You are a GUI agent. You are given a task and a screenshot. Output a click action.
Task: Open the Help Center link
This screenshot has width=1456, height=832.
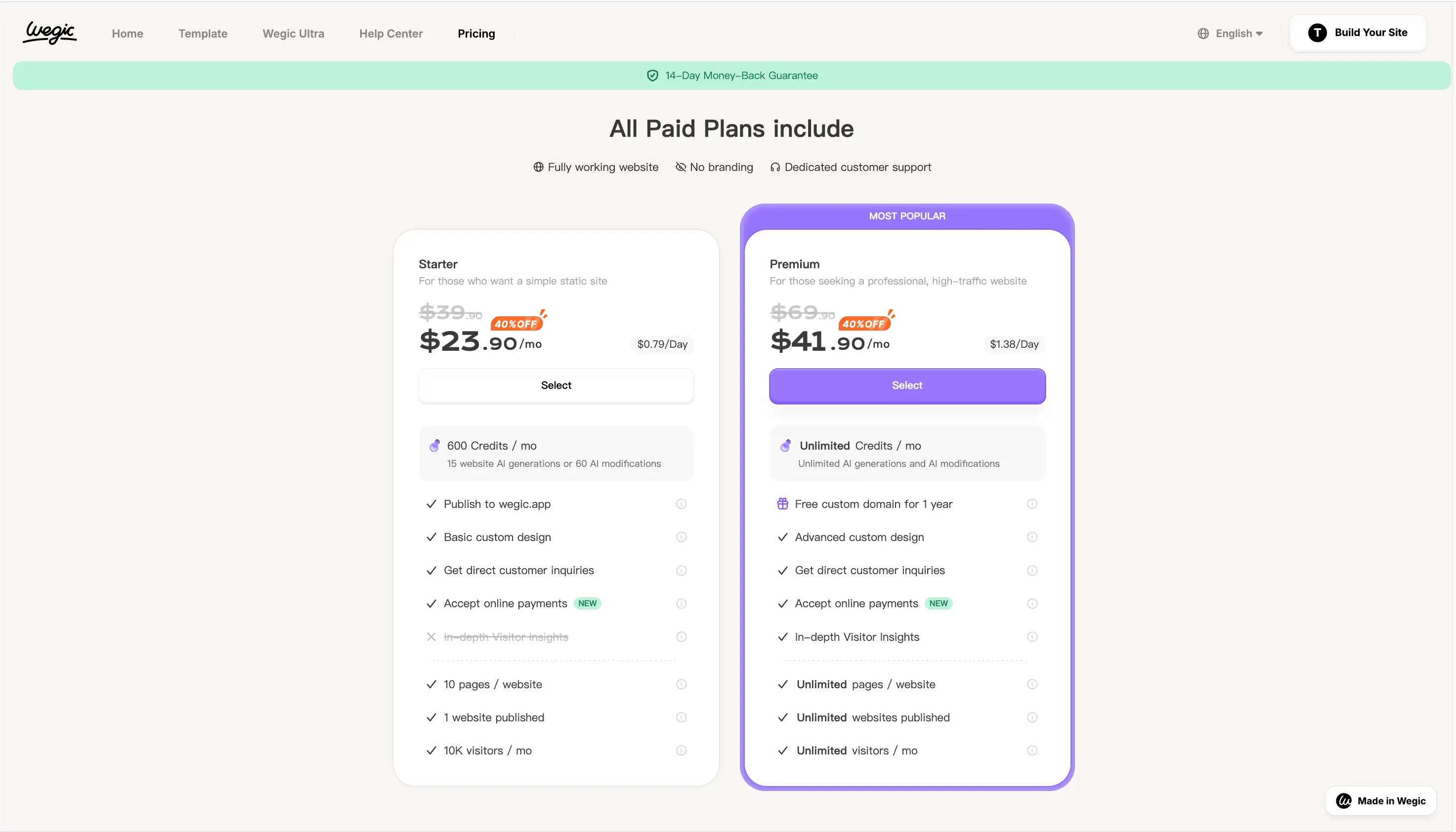pos(391,34)
